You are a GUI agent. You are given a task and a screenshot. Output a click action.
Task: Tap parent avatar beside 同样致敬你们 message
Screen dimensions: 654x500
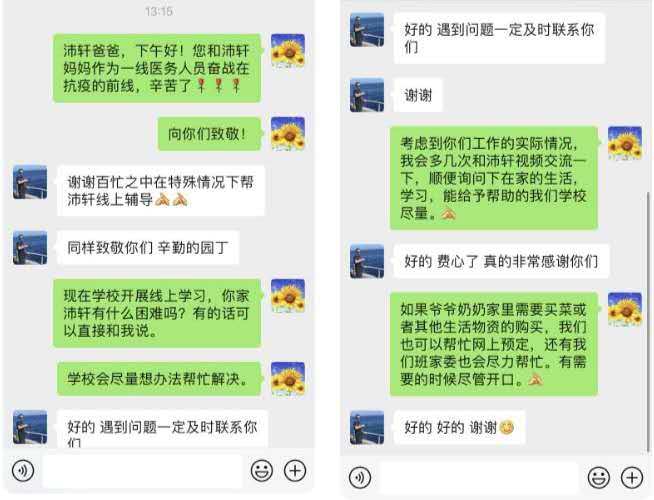pos(30,248)
